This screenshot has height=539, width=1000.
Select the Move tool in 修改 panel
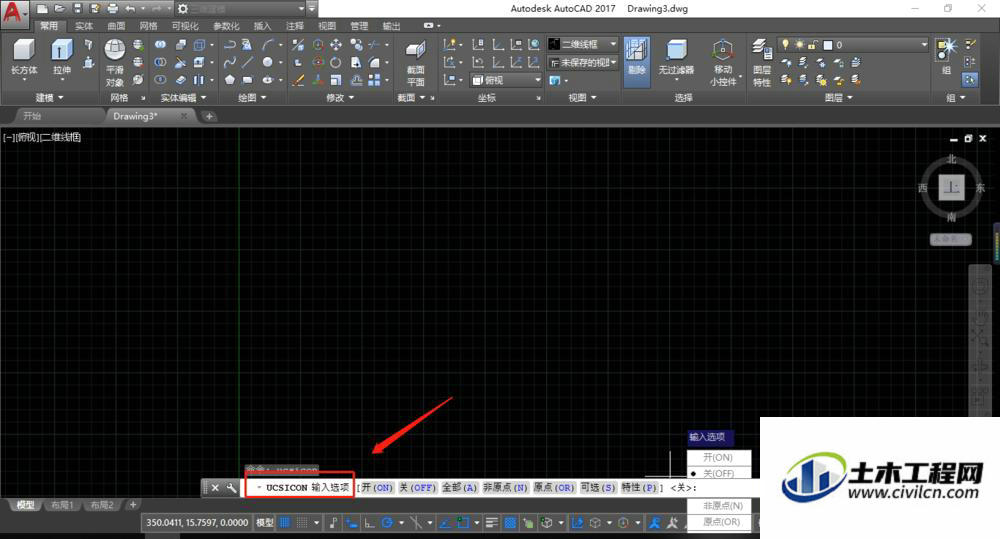(336, 45)
